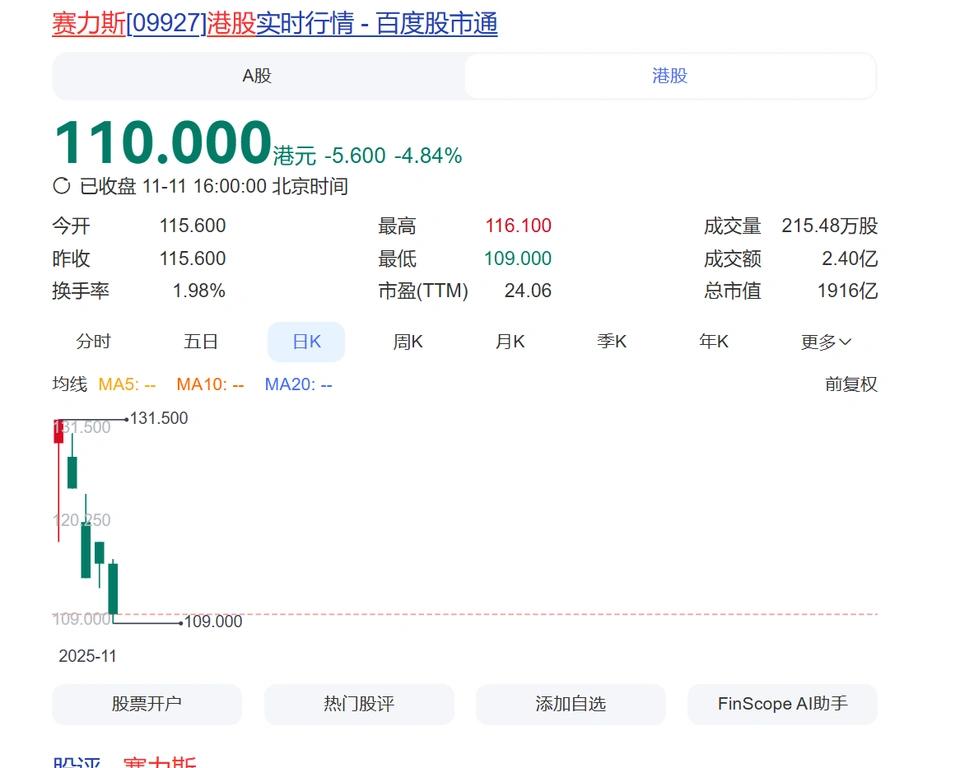The width and height of the screenshot is (960, 768).
Task: Select the 季K chart view
Action: (x=612, y=341)
